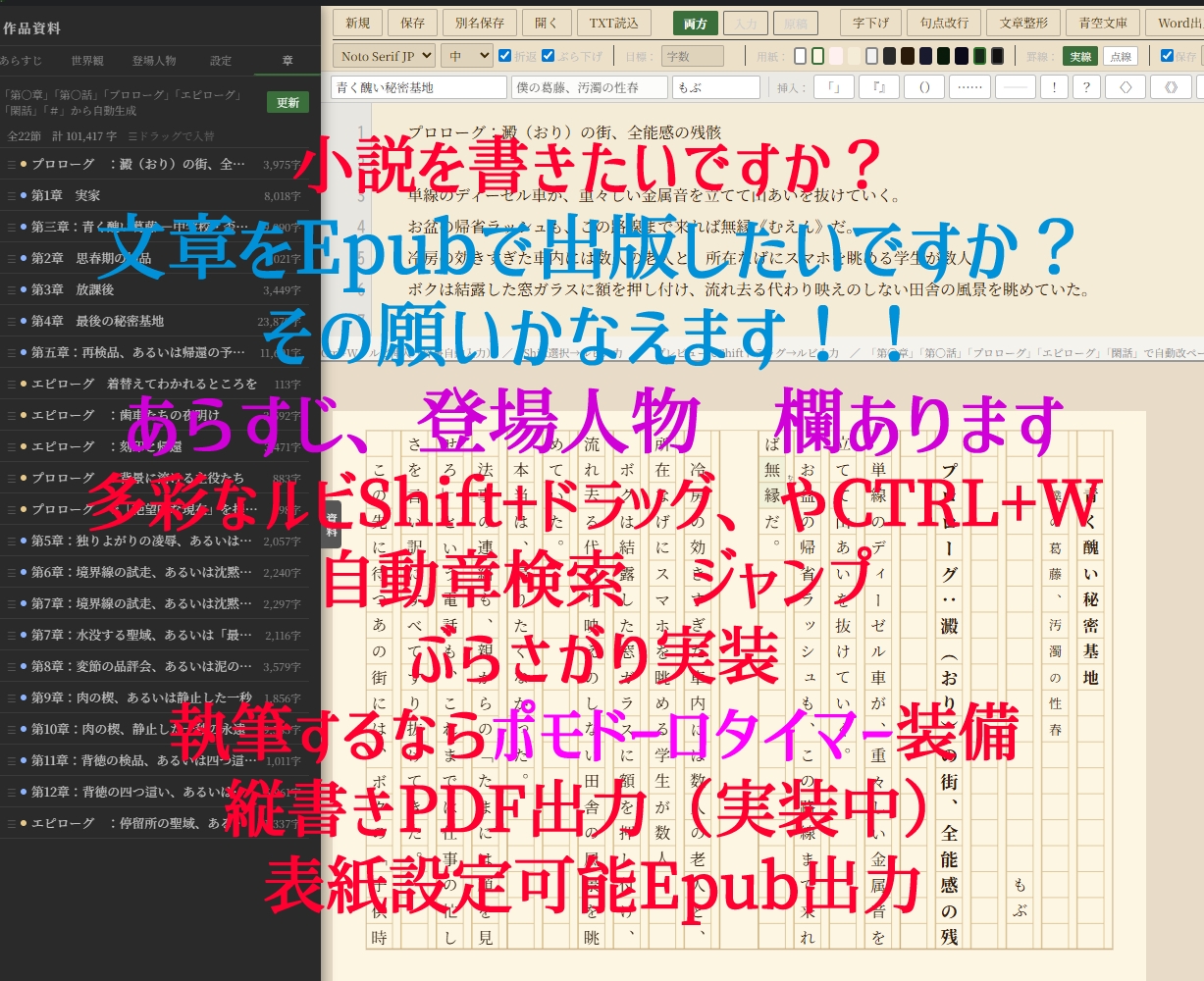This screenshot has height=981, width=1204.
Task: Toggle the 折返 wrap checkbox
Action: [505, 56]
